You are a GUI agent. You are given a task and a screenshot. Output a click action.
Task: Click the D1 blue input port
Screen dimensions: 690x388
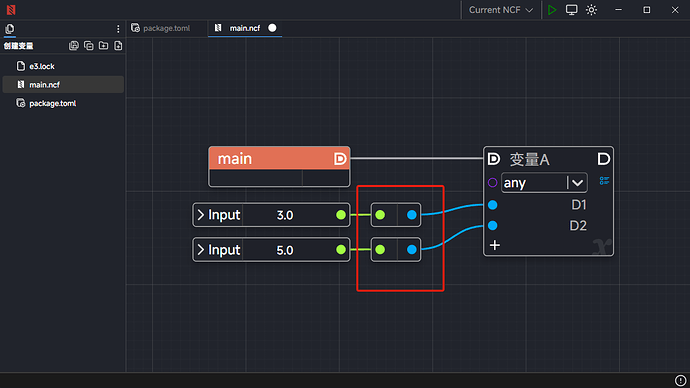(492, 205)
